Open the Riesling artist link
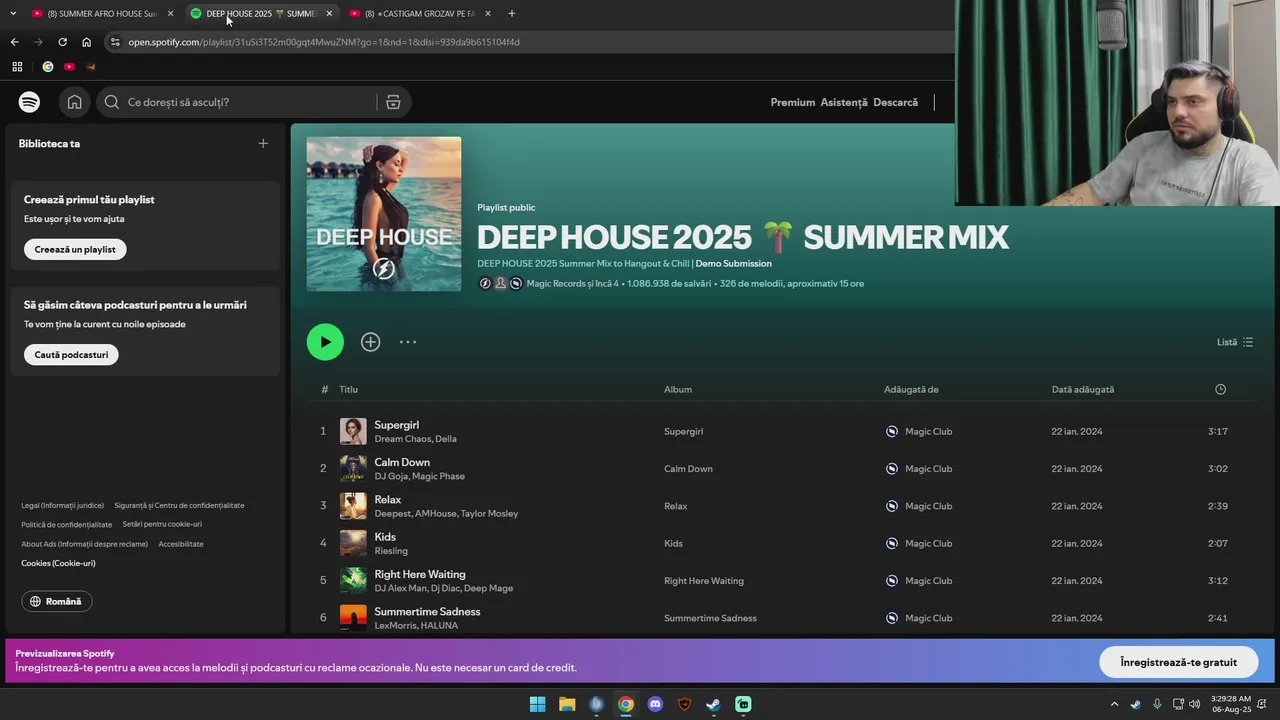This screenshot has height=720, width=1280. (391, 551)
